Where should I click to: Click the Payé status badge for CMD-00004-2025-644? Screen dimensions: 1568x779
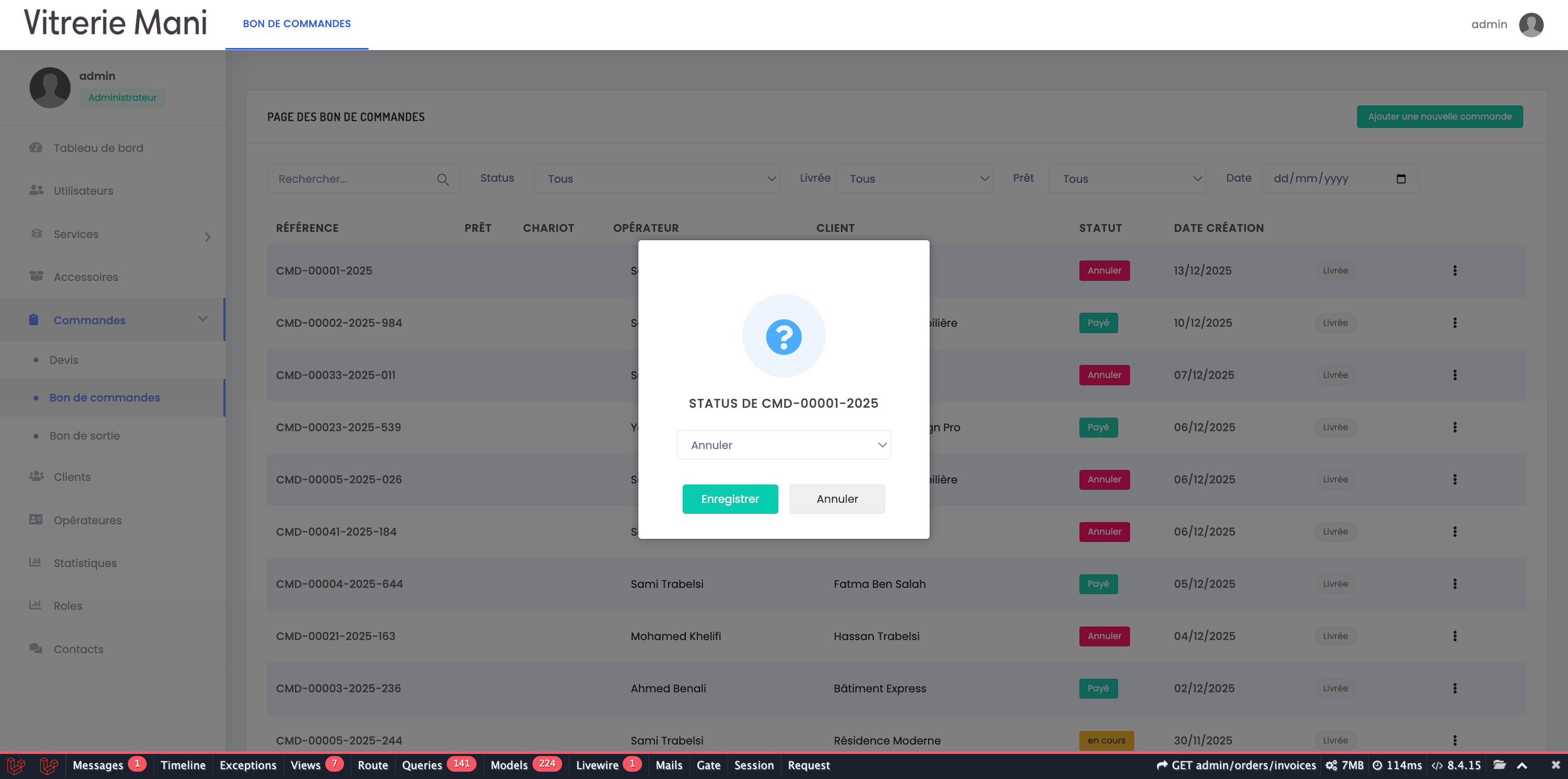click(1098, 584)
